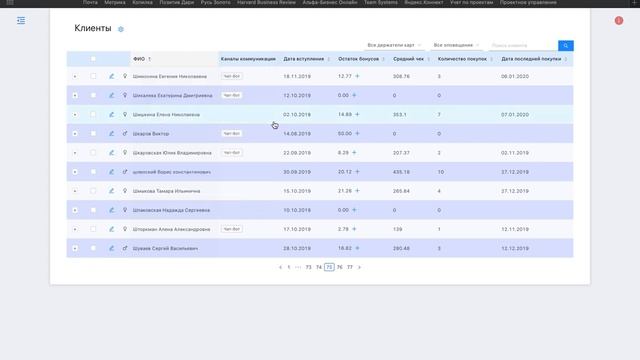
Task: Open the Метрика bookmark in top bar
Action: (115, 2)
